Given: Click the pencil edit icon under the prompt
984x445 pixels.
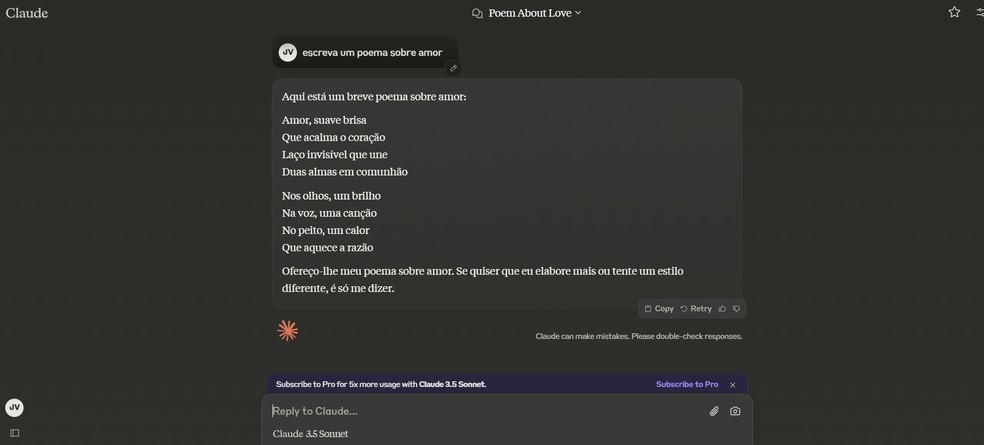Looking at the screenshot, I should [453, 69].
